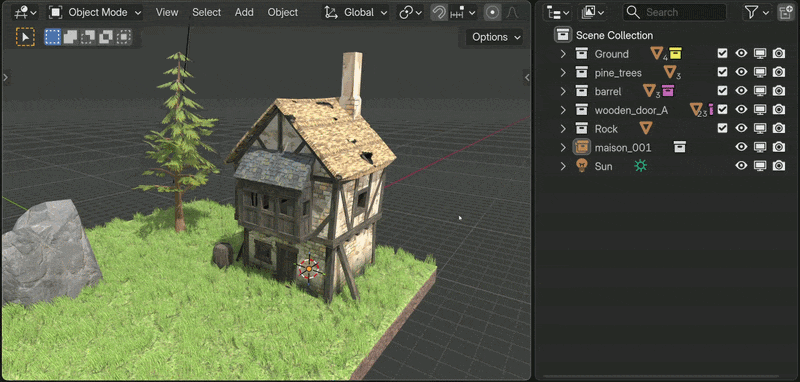Click the yellow collection icon on Ground row
This screenshot has height=382, width=800.
[676, 53]
